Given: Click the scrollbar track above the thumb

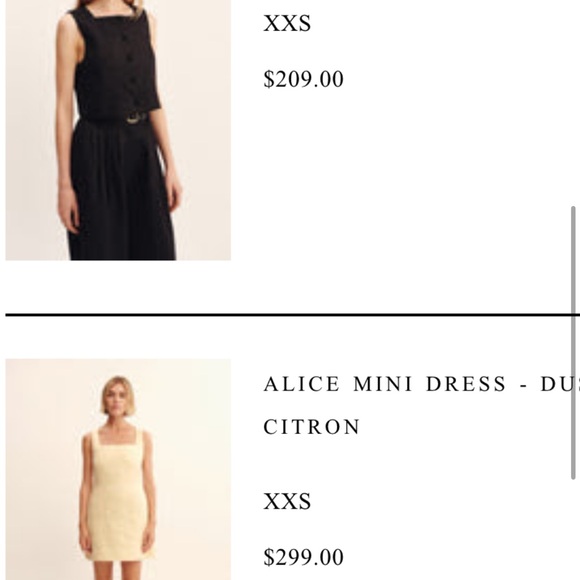Looking at the screenshot, I should (573, 103).
